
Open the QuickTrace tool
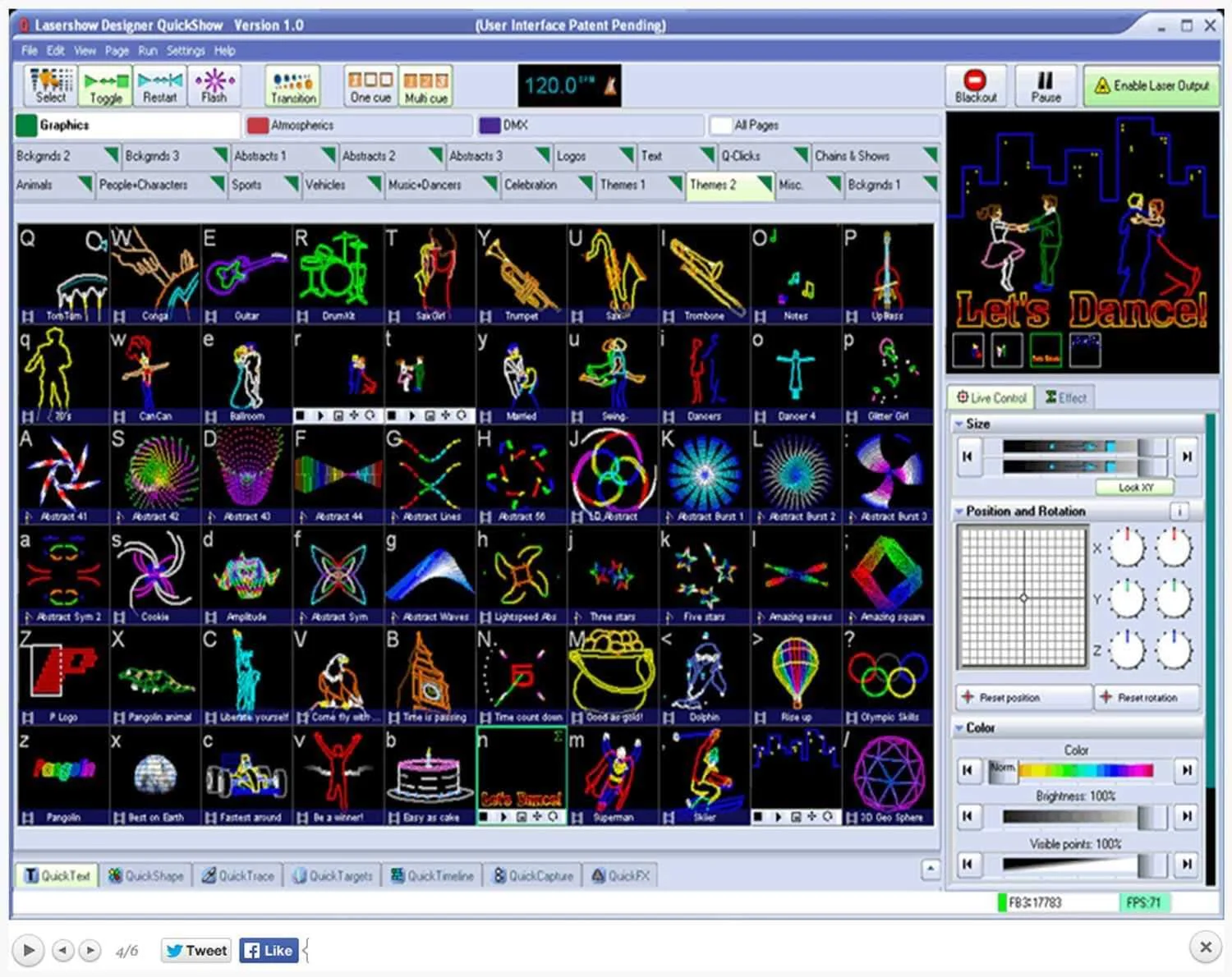coord(238,876)
